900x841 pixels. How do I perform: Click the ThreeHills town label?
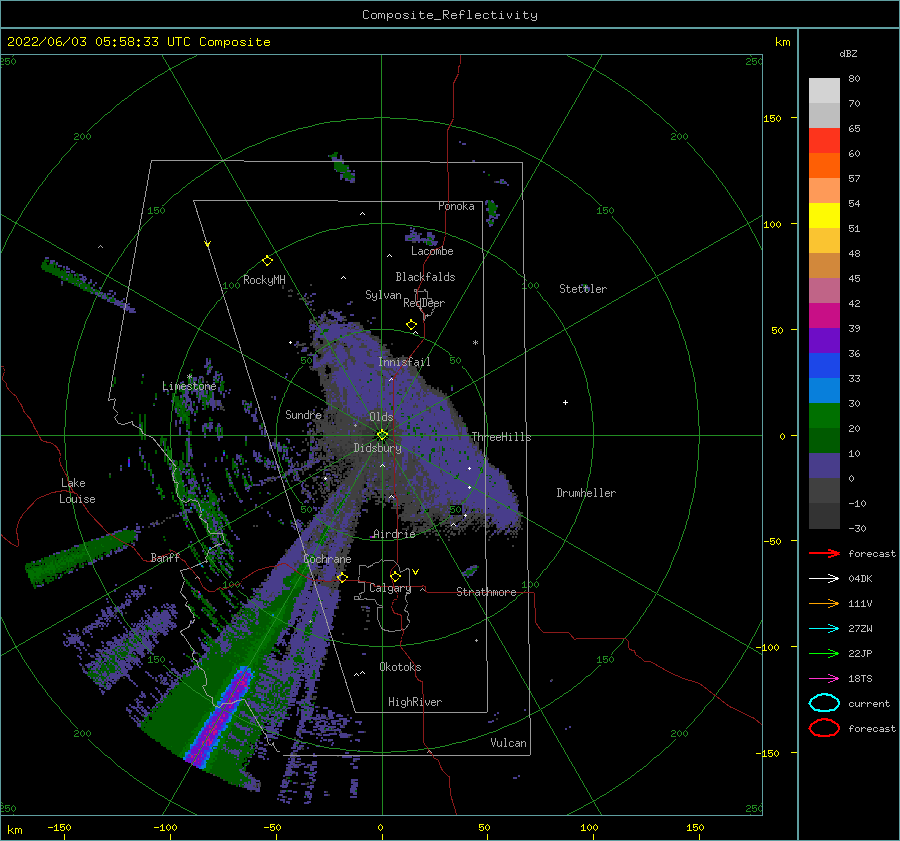[x=501, y=437]
